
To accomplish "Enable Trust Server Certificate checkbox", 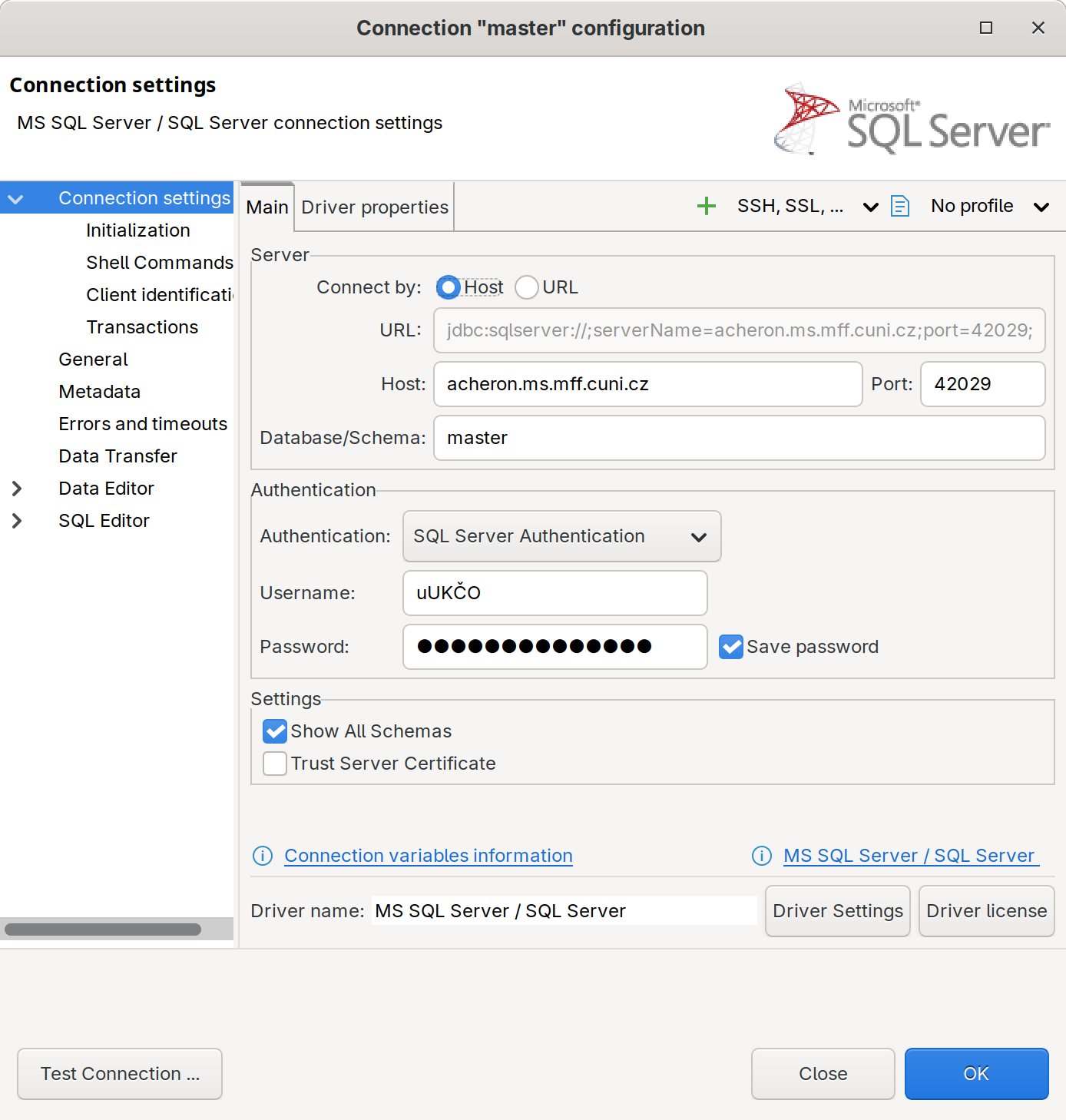I will (x=275, y=764).
